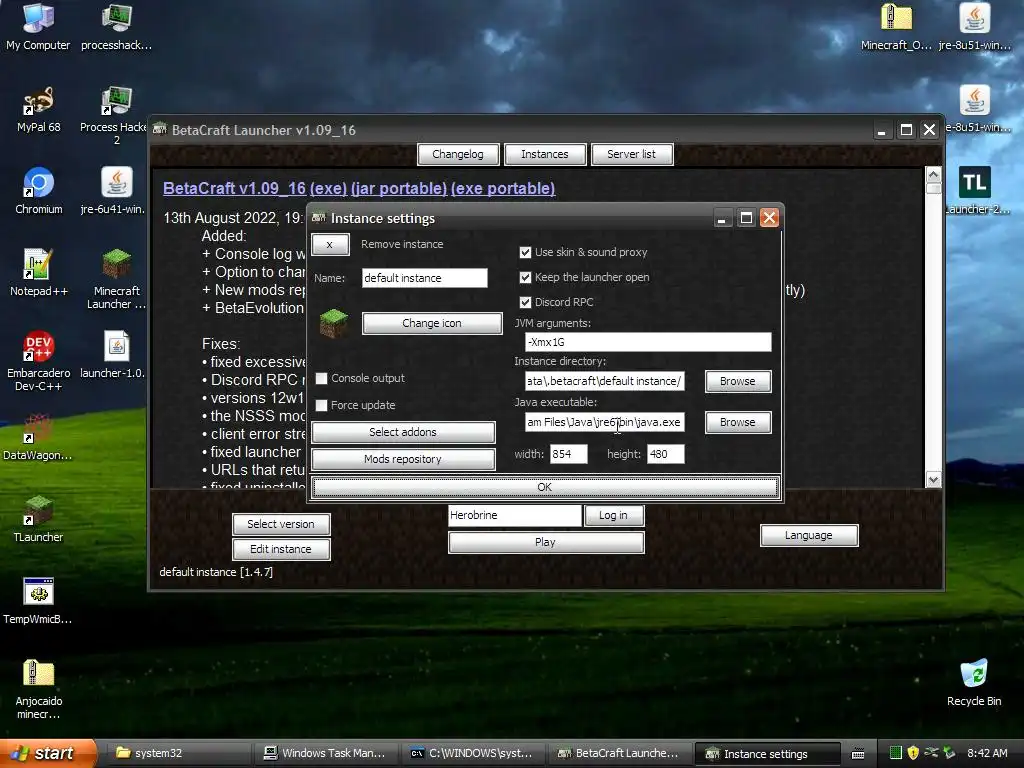Toggle Use skin & sound proxy checkbox
Screen dimensions: 1024x768
(525, 252)
